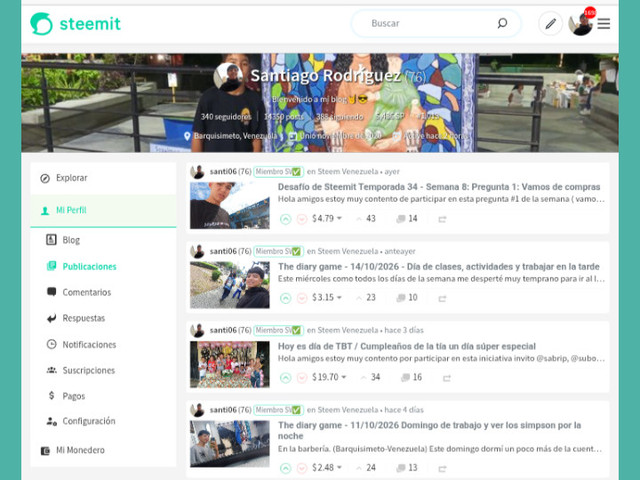Image resolution: width=640 pixels, height=480 pixels.
Task: Open post Hoy es día de TBT
Action: click(x=407, y=346)
